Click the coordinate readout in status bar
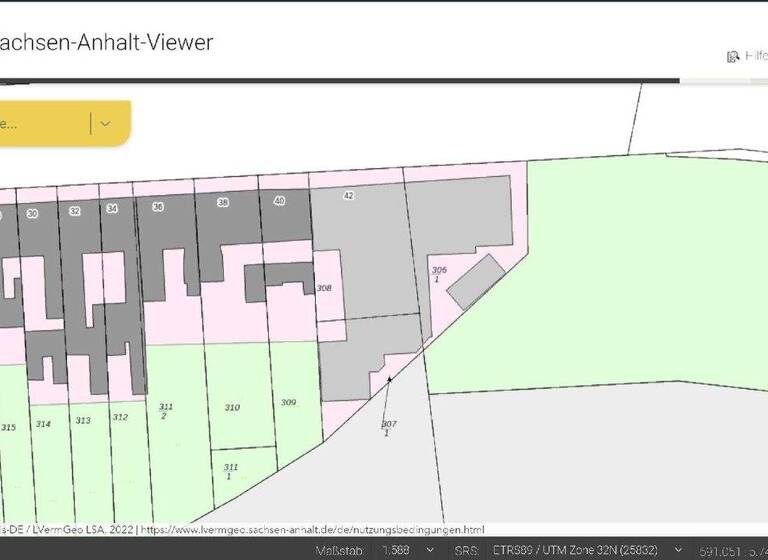Image resolution: width=768 pixels, height=560 pixels. click(732, 550)
